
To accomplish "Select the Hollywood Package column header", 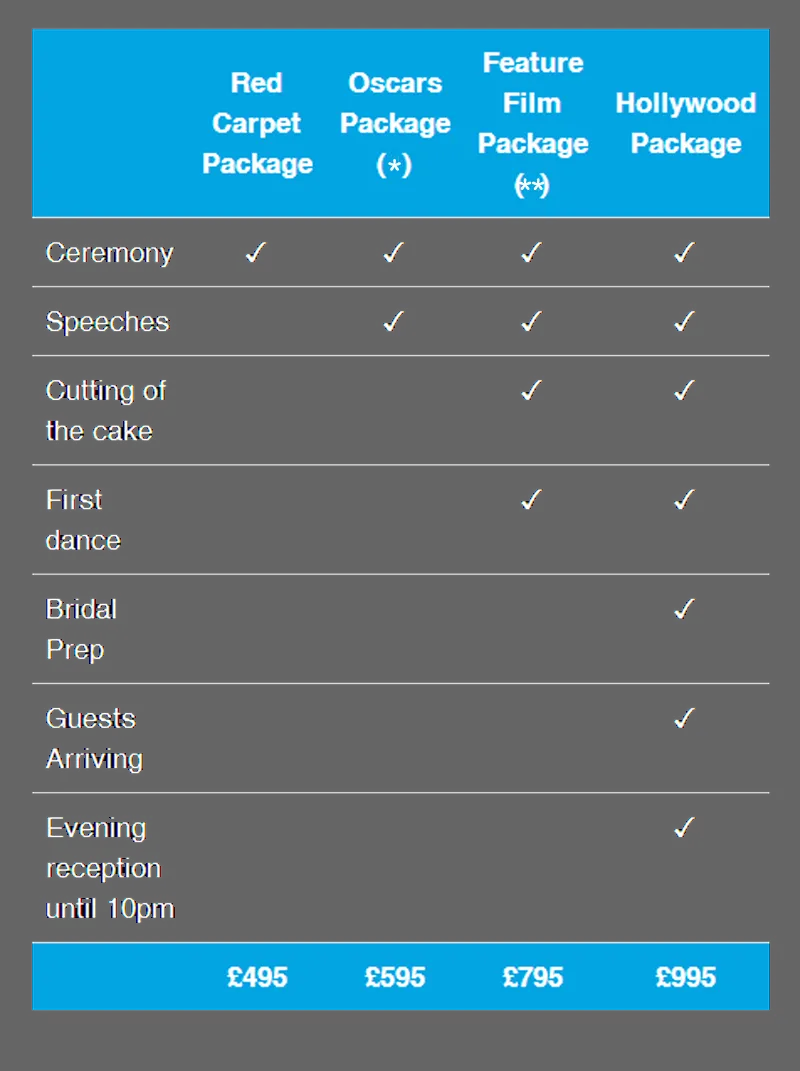I will tap(686, 124).
